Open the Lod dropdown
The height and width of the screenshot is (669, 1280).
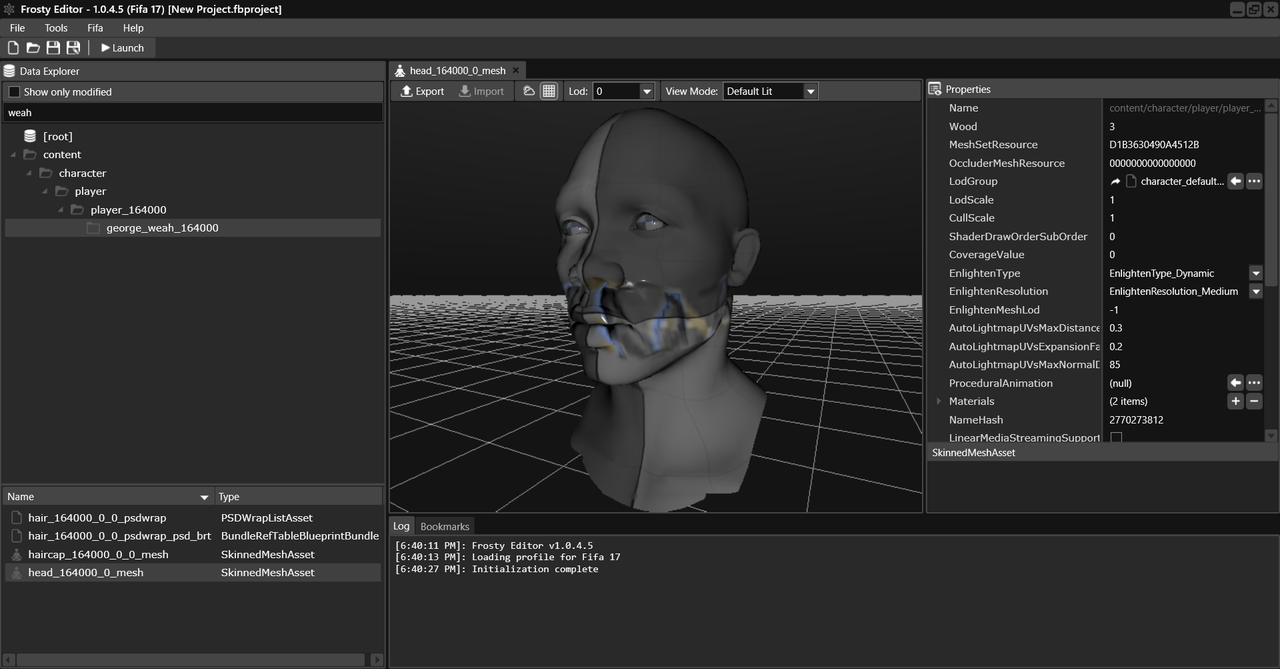tap(646, 91)
